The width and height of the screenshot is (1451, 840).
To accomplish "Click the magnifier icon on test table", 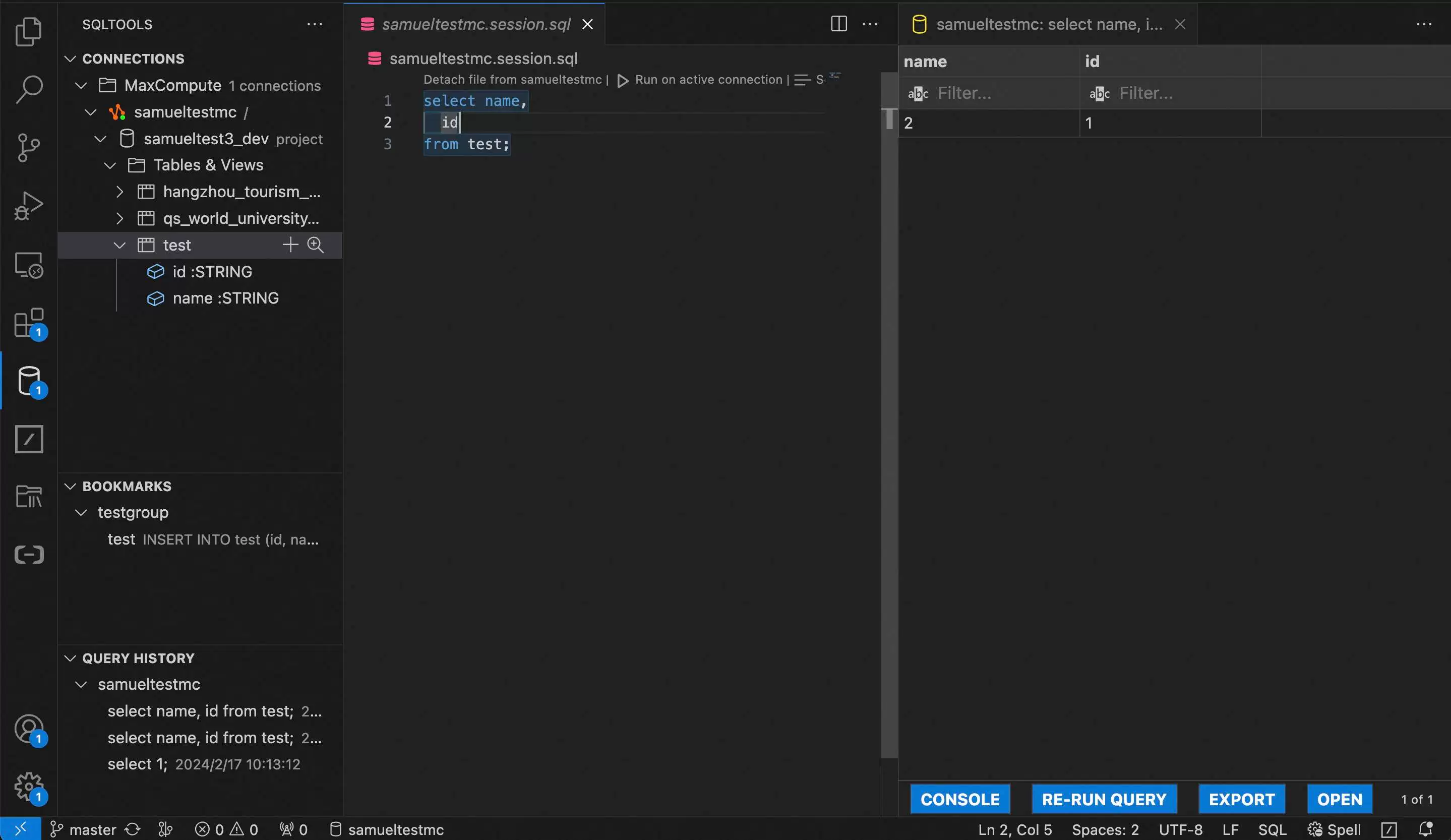I will pos(316,245).
